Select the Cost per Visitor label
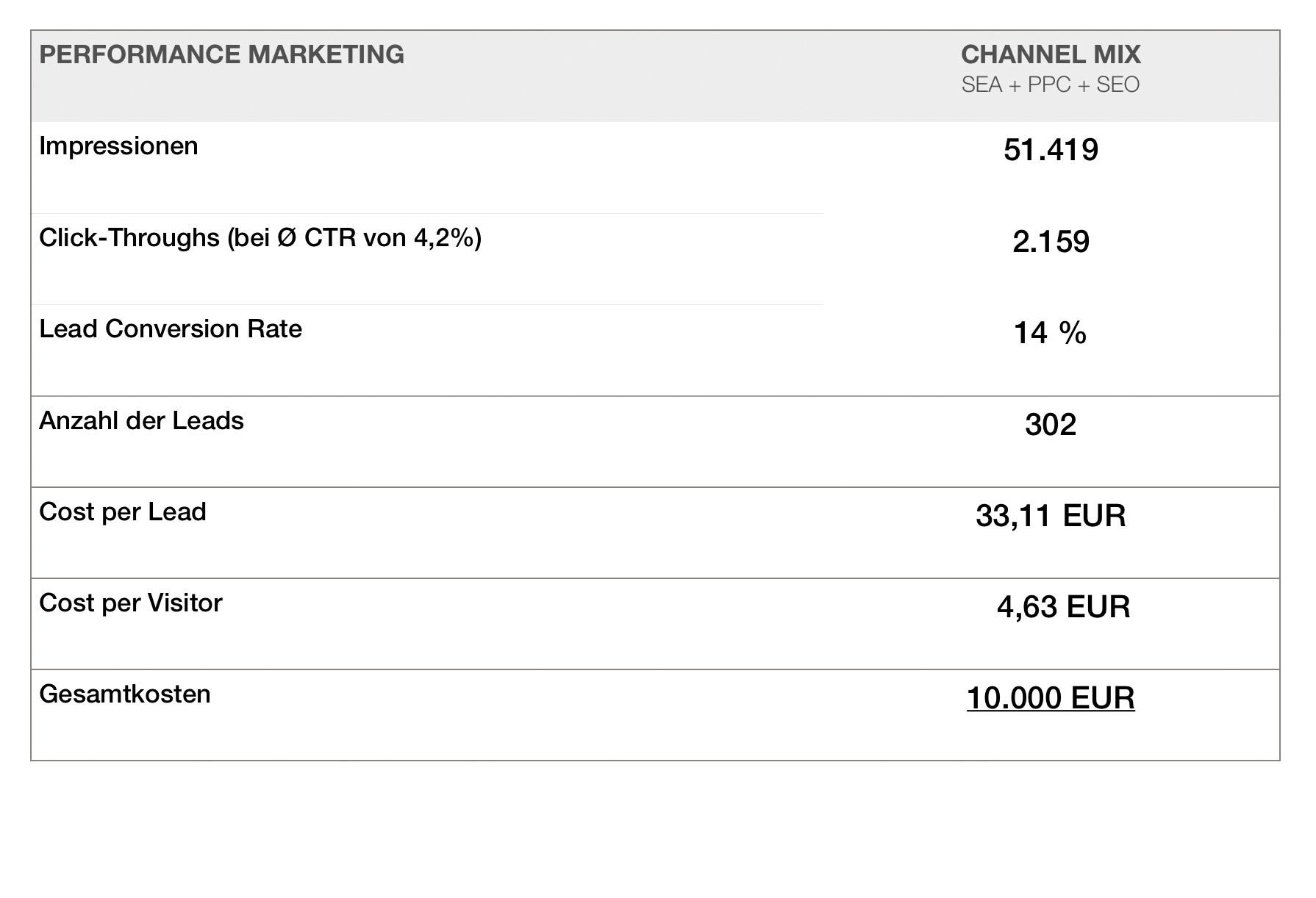The height and width of the screenshot is (898, 1316). [x=131, y=603]
